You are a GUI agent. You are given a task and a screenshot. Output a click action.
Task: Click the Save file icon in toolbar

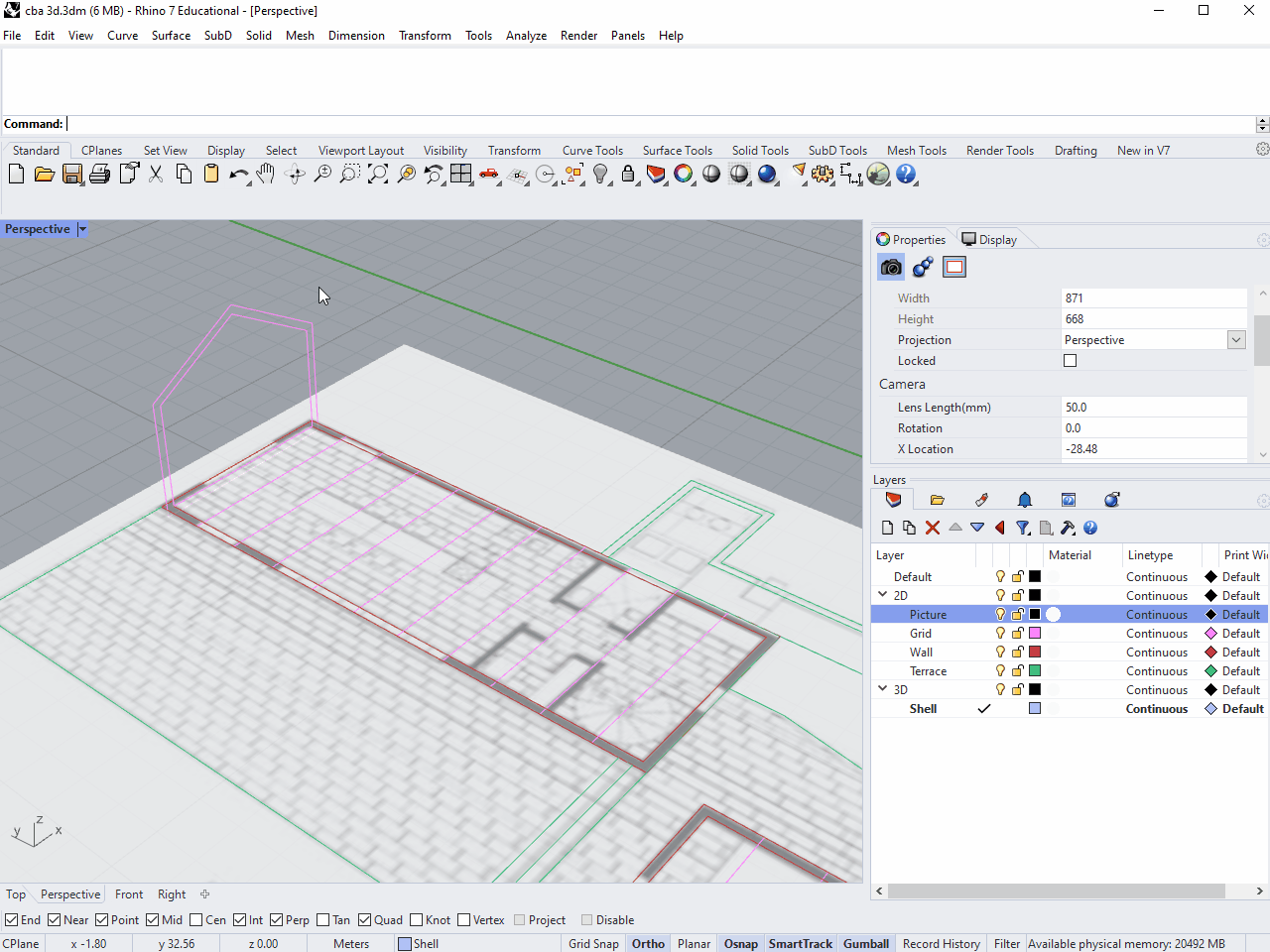pos(71,175)
